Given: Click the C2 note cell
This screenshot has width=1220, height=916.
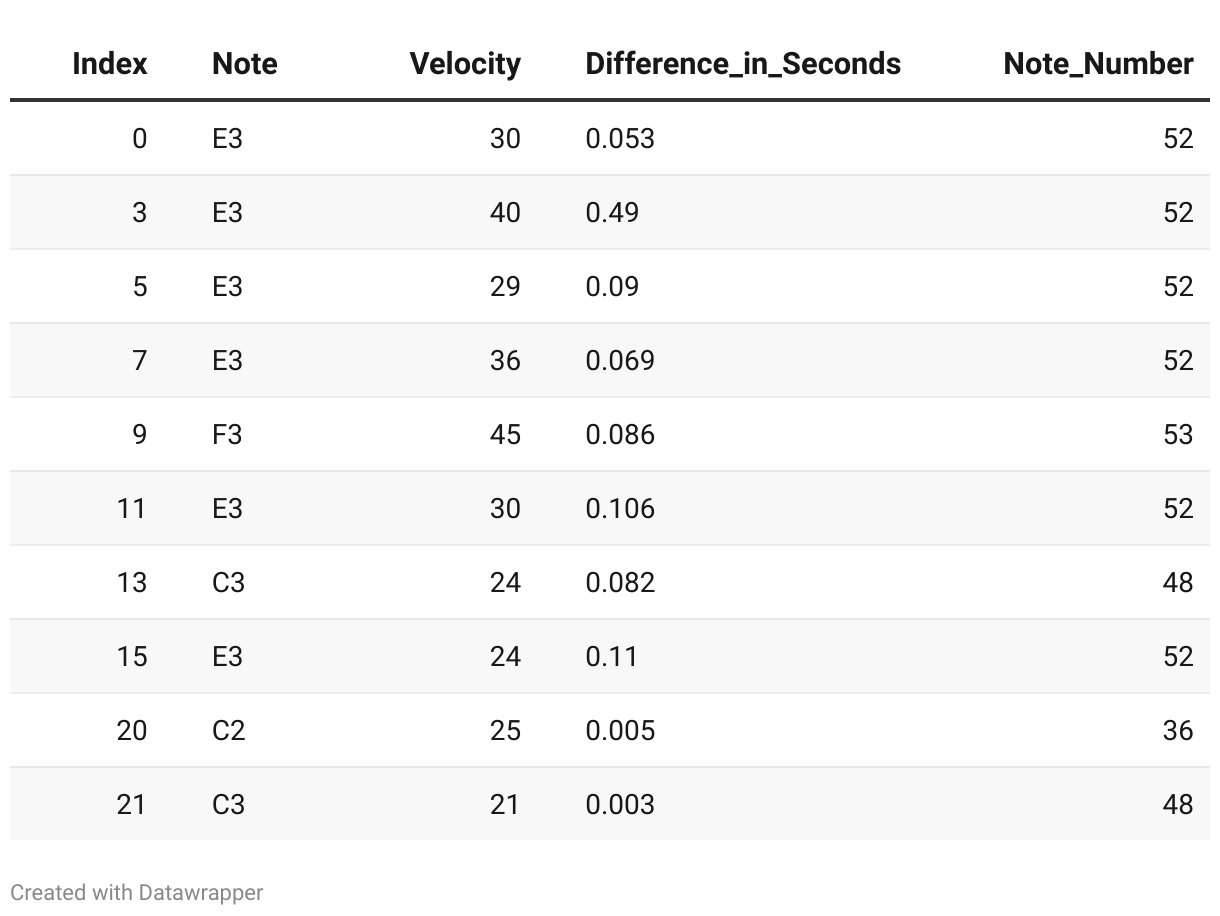Looking at the screenshot, I should tap(228, 730).
